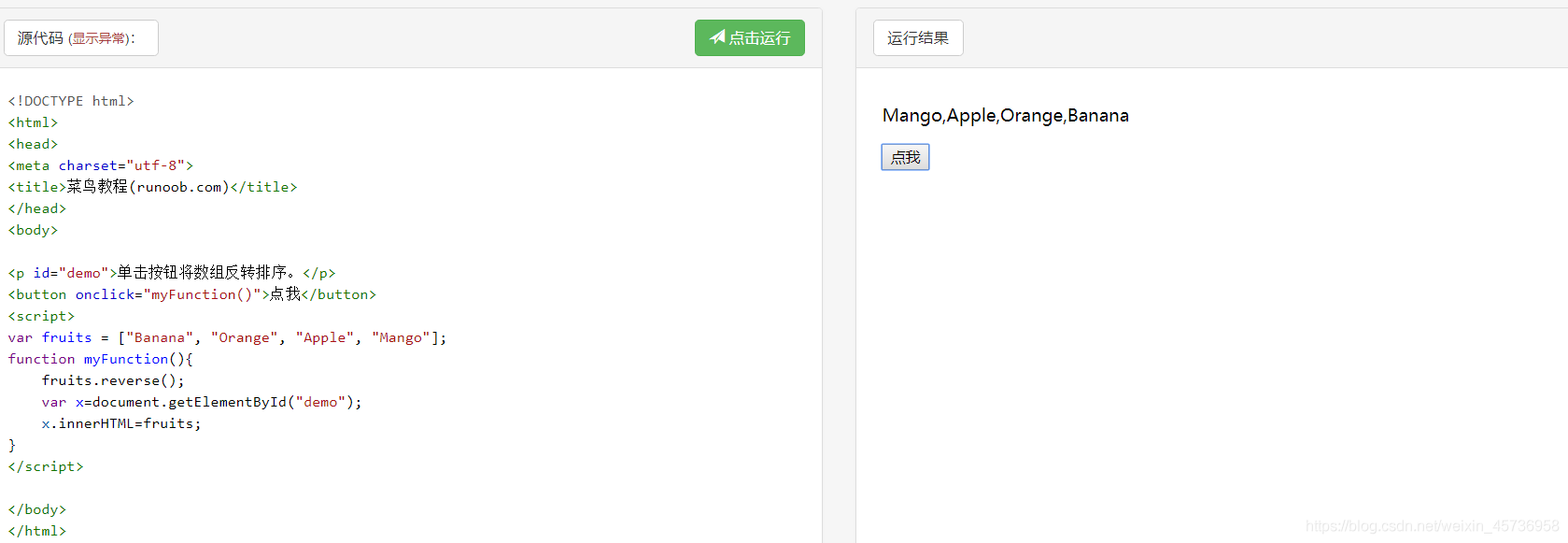Click the opening <head> tag line

[x=33, y=144]
